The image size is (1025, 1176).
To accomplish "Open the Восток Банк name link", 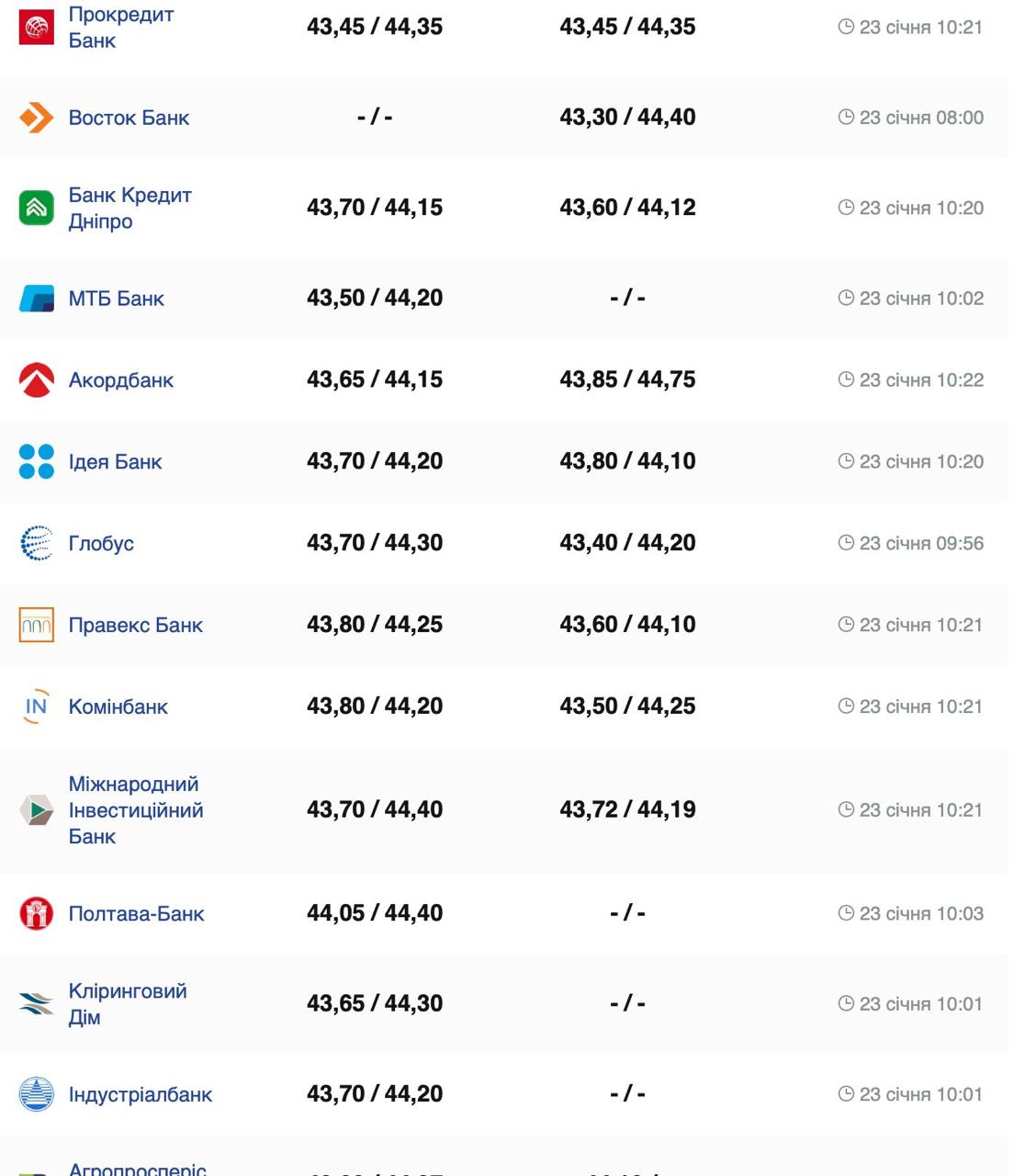I will click(129, 118).
